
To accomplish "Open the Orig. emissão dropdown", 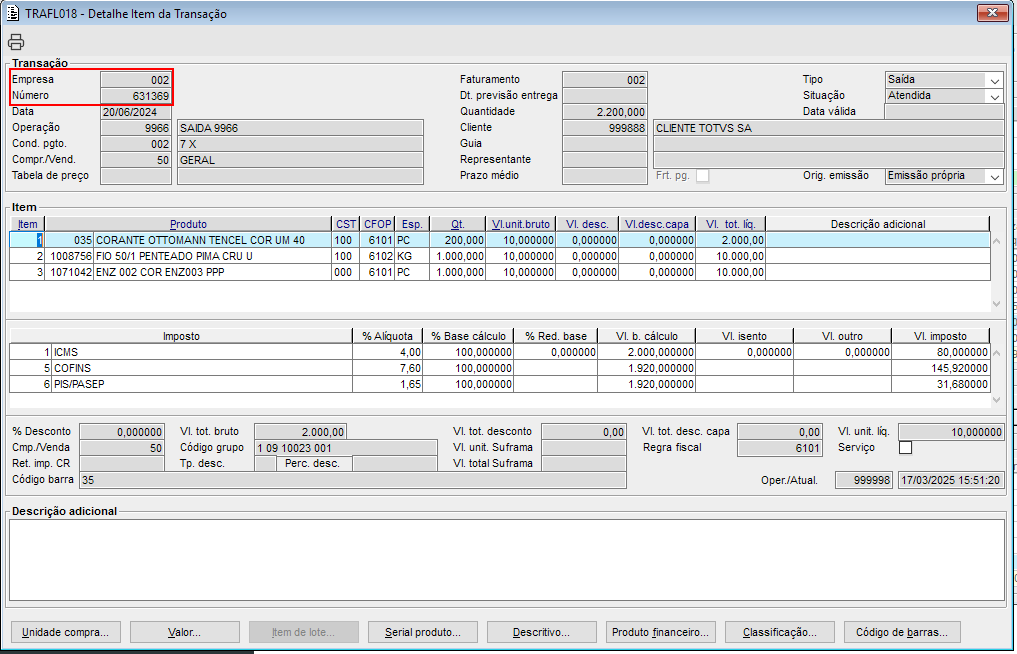I will click(x=994, y=176).
